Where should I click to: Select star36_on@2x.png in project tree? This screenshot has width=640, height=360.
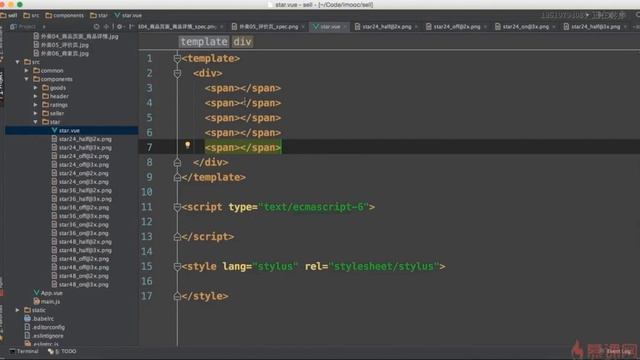(84, 224)
